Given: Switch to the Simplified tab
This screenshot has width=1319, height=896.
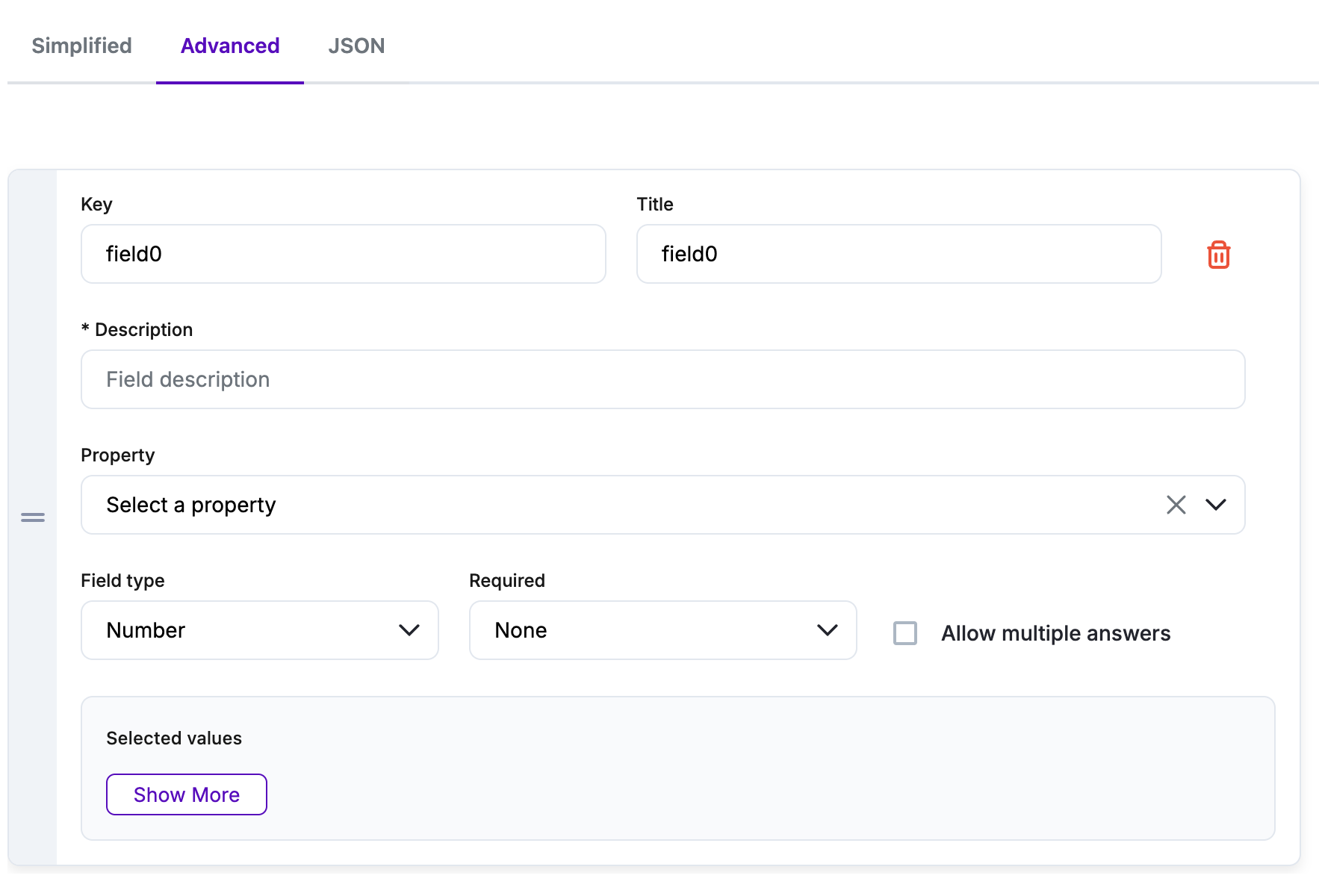Looking at the screenshot, I should tap(81, 46).
